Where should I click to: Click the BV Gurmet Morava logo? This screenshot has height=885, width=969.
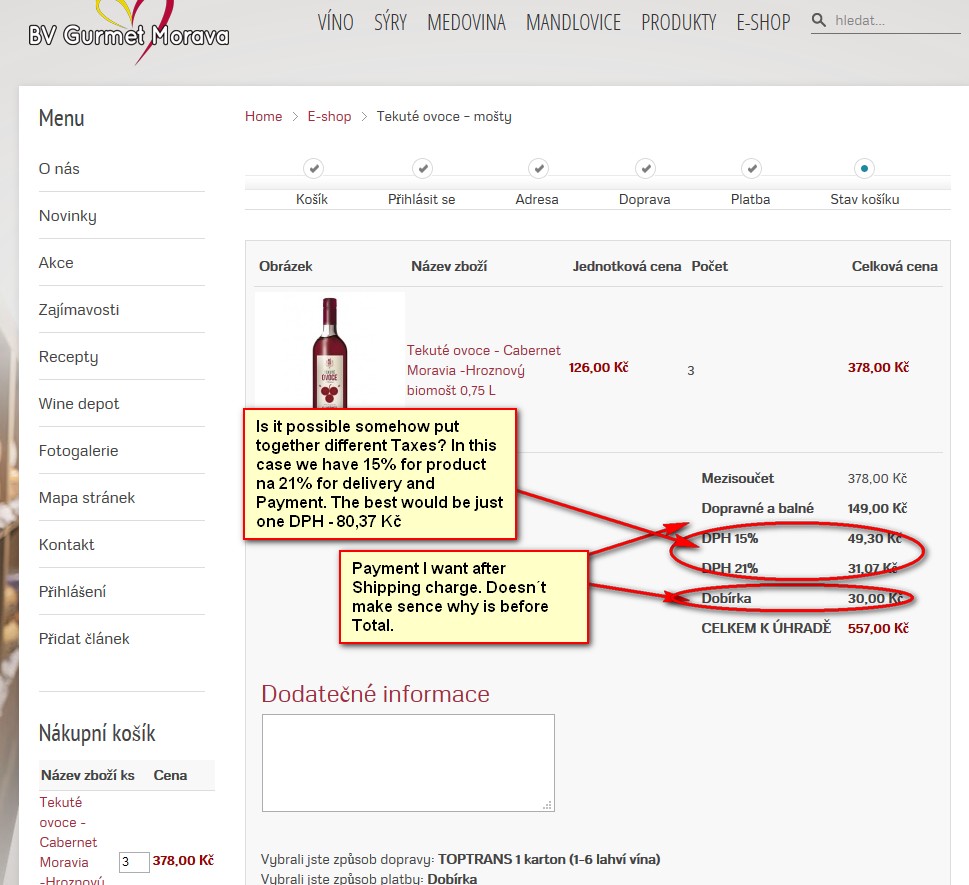click(x=129, y=32)
